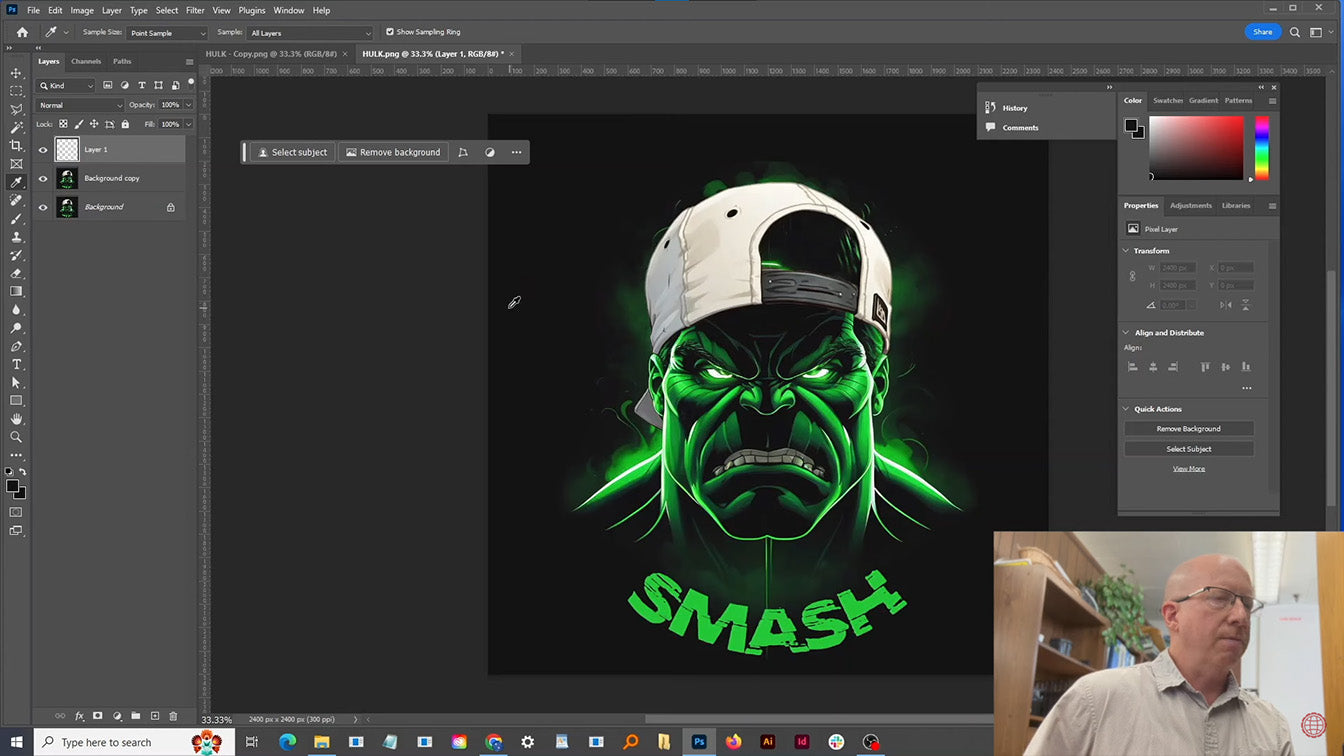Image resolution: width=1344 pixels, height=756 pixels.
Task: Click Remove background in the contextual bar
Action: point(393,152)
